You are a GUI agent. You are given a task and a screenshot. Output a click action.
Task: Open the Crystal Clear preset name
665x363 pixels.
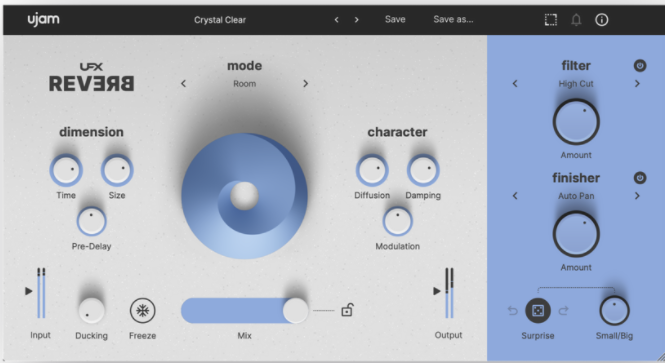(x=220, y=20)
